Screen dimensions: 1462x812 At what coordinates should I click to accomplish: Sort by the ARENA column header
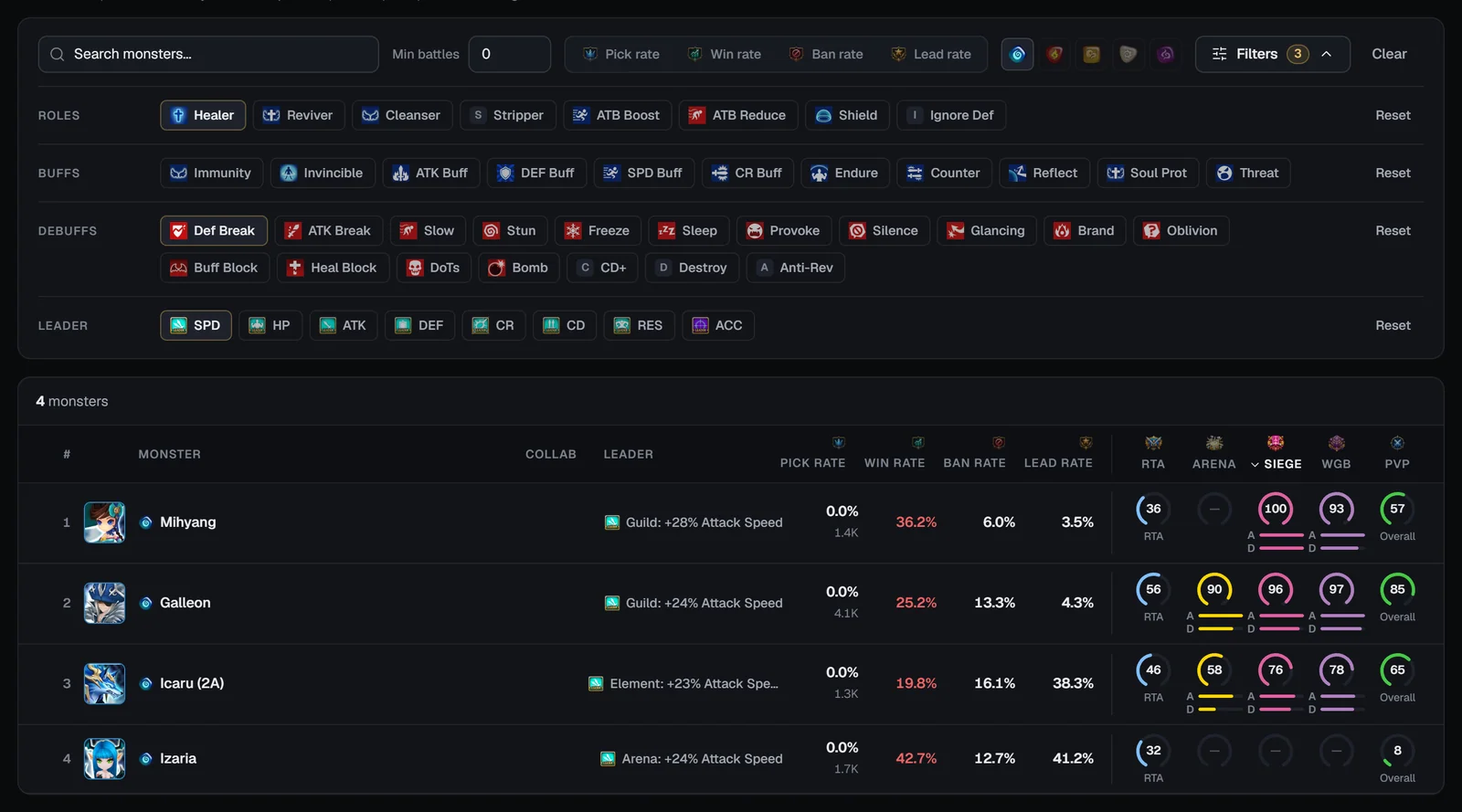click(x=1214, y=464)
